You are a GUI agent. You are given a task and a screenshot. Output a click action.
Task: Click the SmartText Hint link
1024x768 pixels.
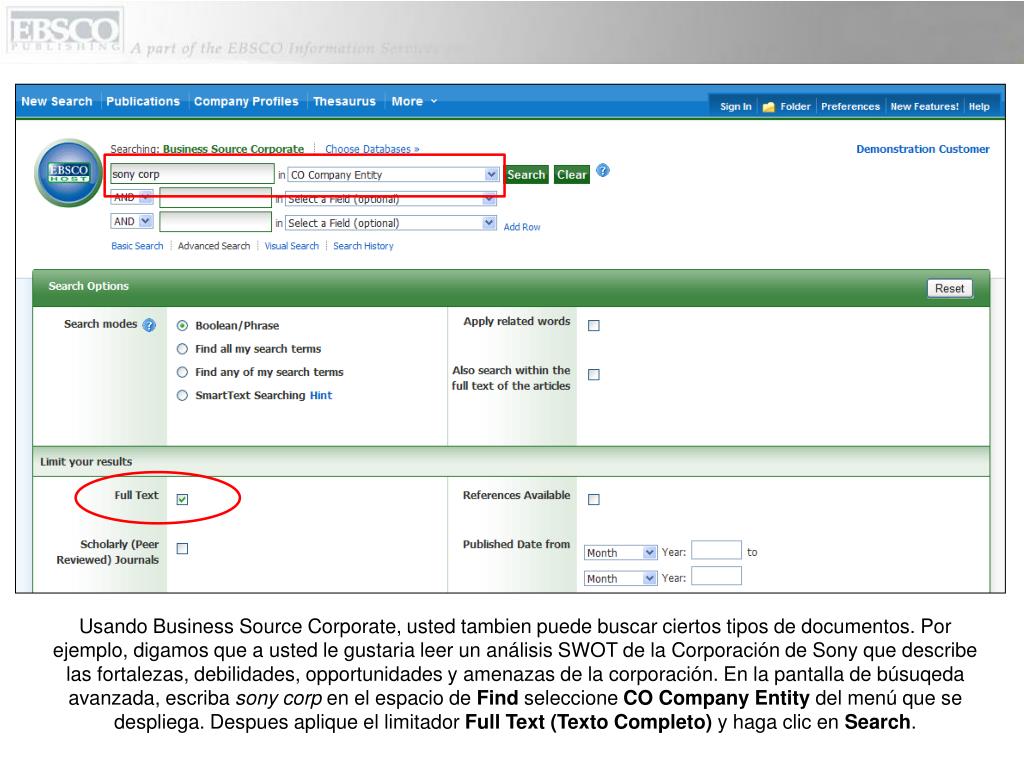321,395
